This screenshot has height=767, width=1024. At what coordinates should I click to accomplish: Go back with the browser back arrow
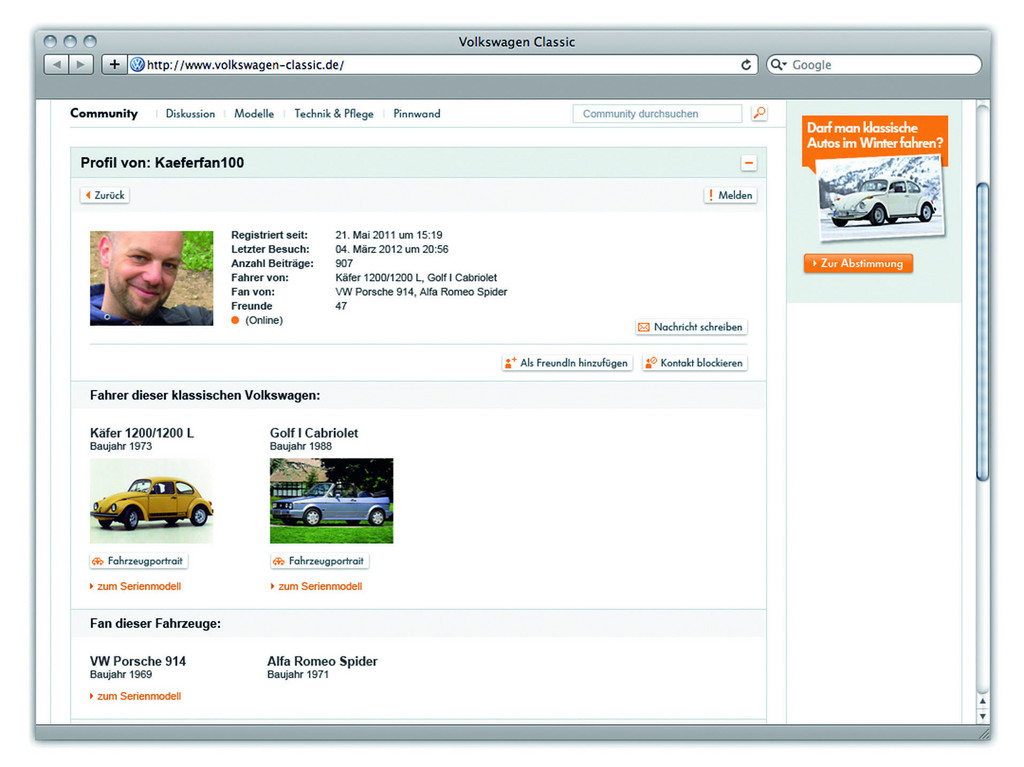(x=57, y=65)
